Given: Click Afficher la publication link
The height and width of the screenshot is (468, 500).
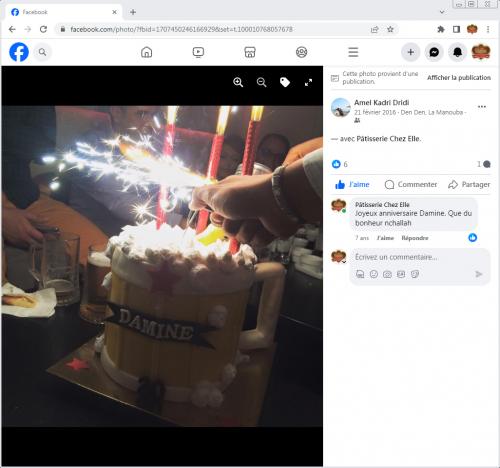Looking at the screenshot, I should (x=459, y=78).
